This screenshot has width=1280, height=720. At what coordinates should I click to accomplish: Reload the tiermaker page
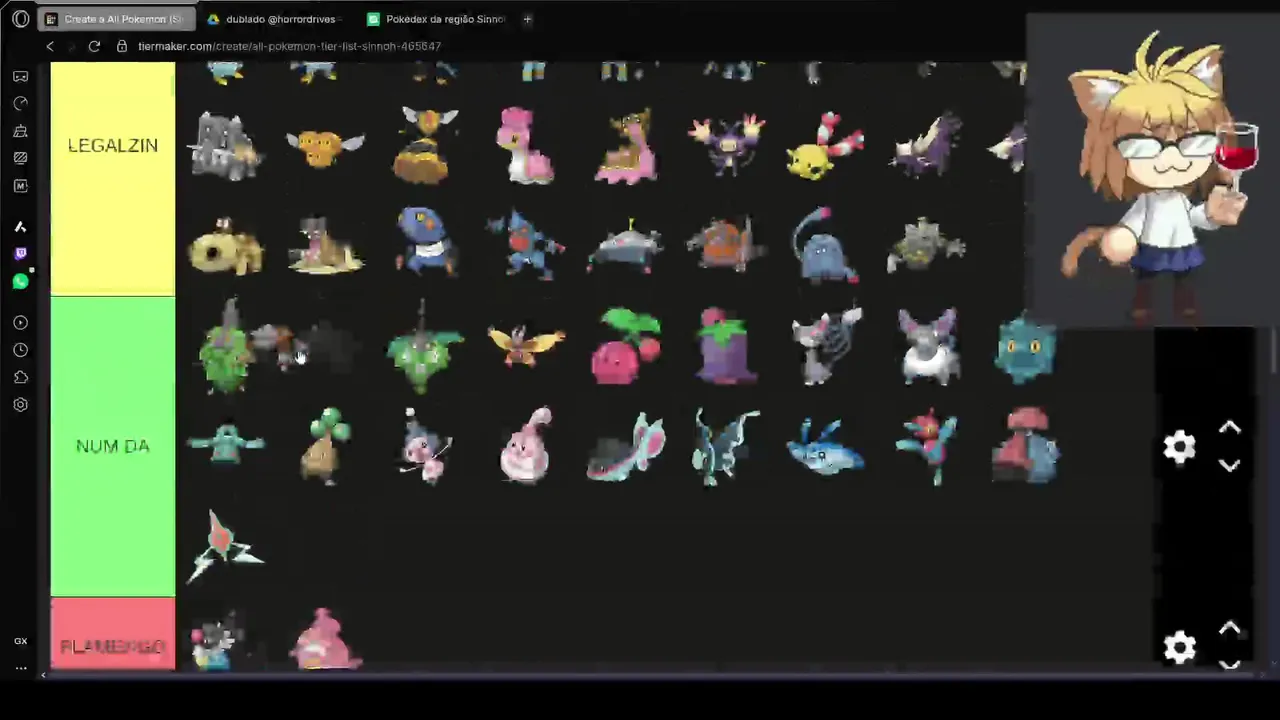[94, 46]
